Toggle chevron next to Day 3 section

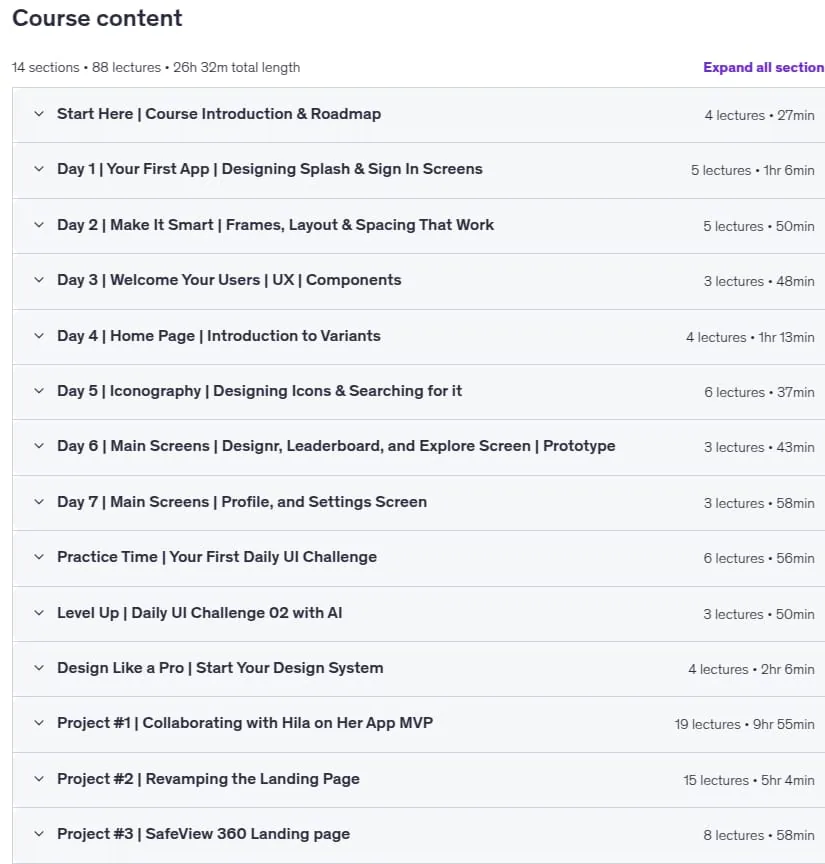[39, 280]
